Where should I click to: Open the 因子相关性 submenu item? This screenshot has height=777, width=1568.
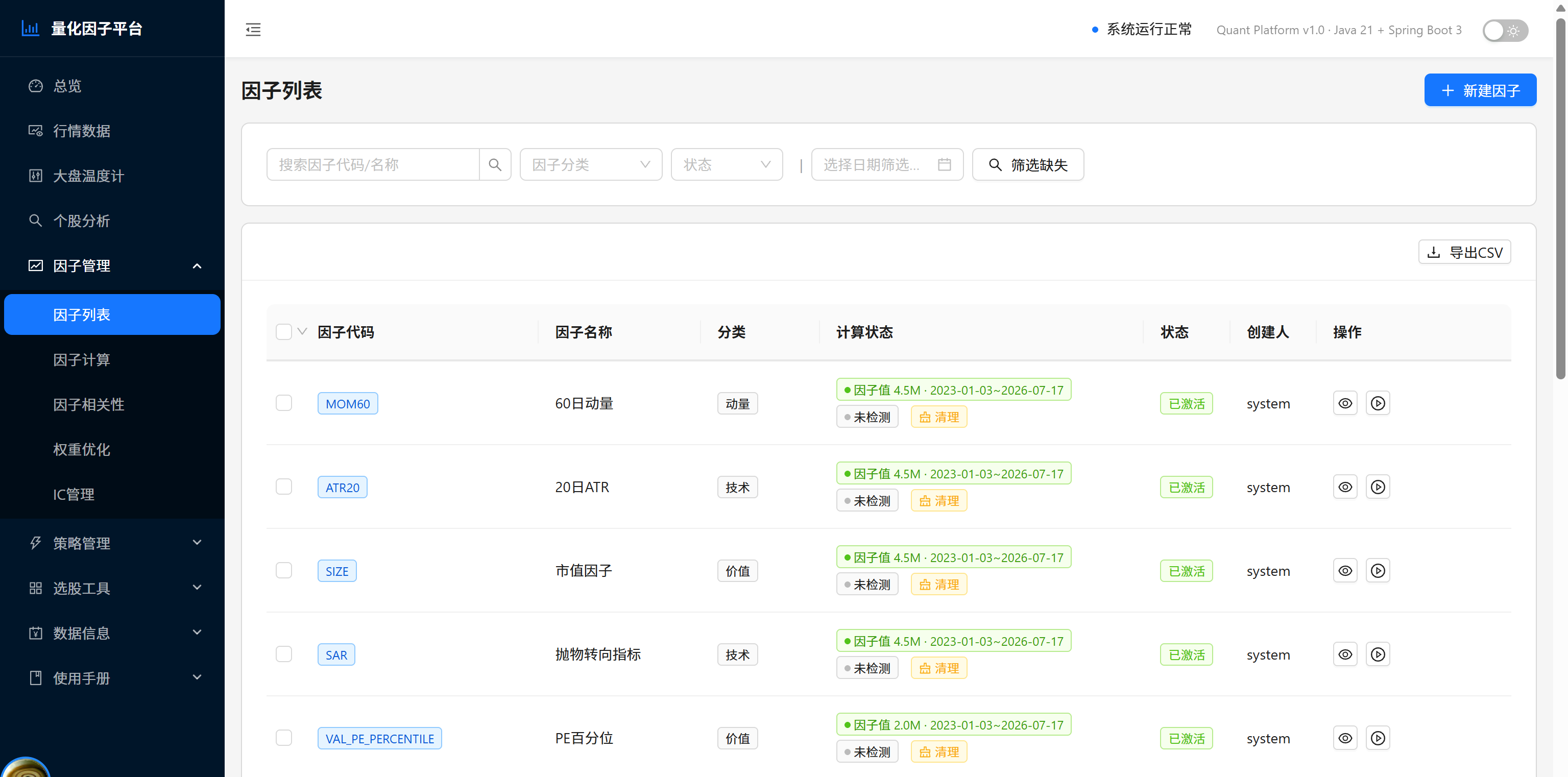click(x=112, y=405)
